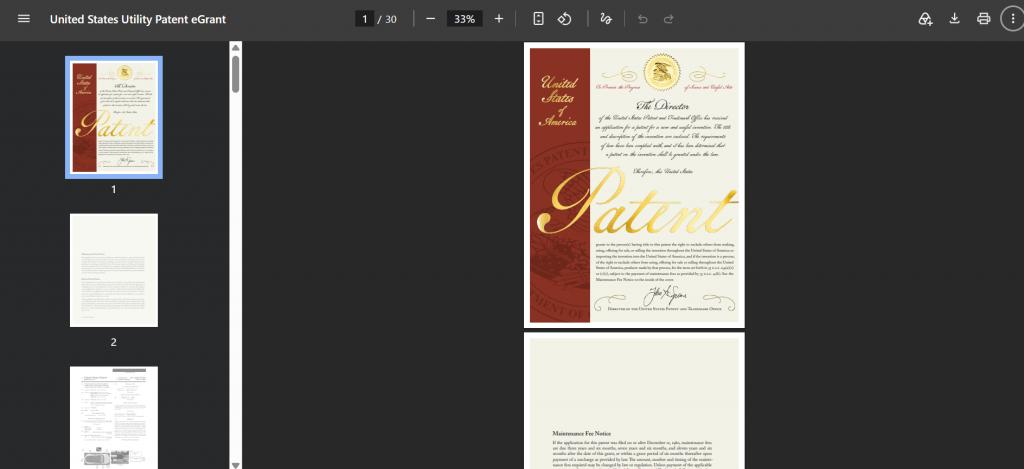Viewport: 1024px width, 469px height.
Task: Print the document
Action: 984,19
